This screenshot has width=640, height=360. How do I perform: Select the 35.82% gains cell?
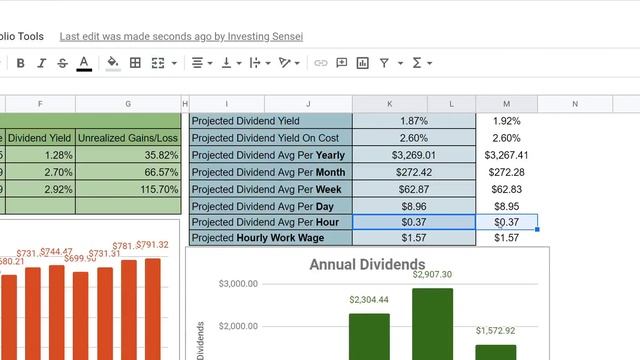[x=128, y=155]
